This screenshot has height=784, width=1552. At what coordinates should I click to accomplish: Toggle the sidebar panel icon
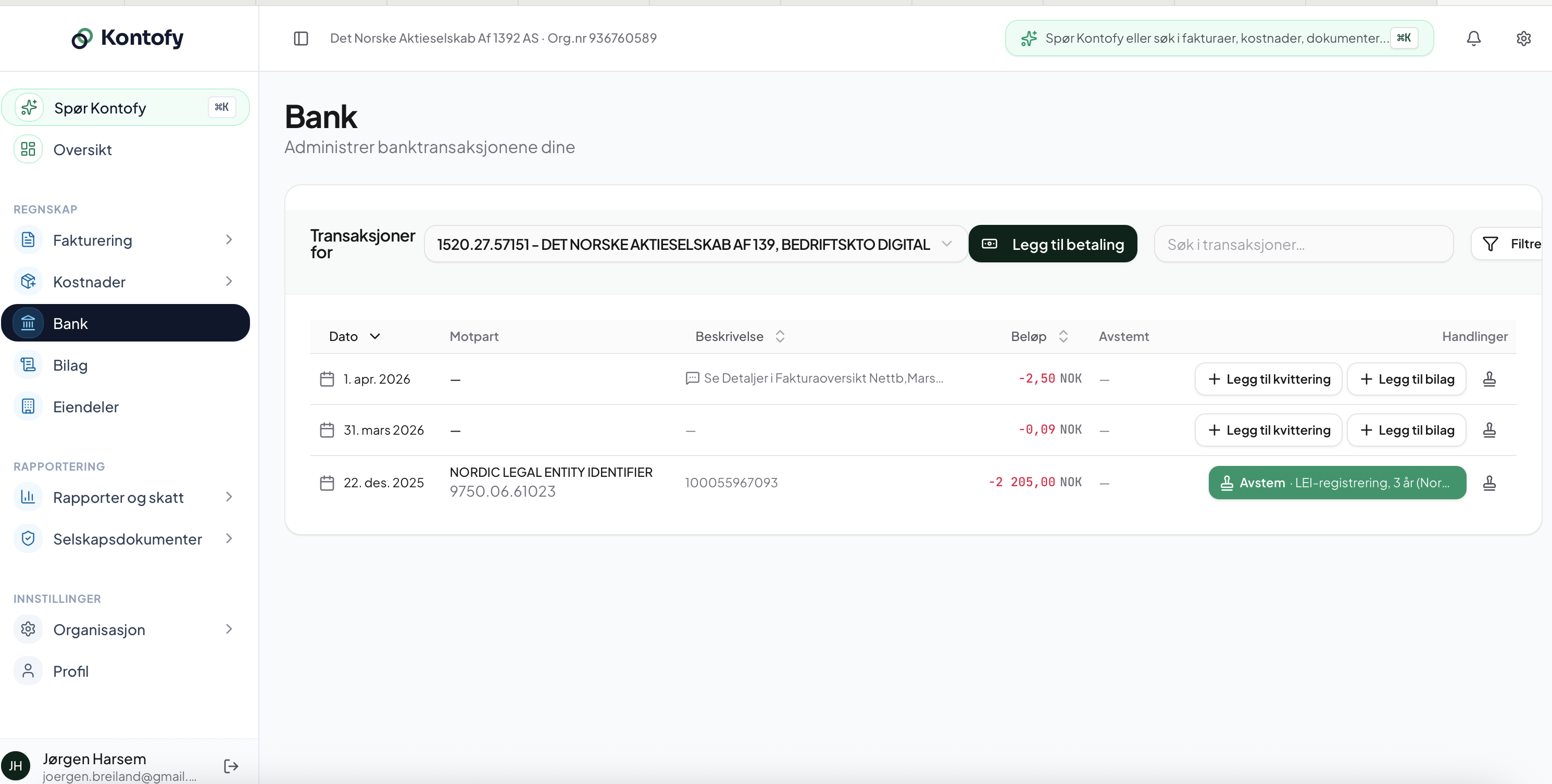point(301,39)
